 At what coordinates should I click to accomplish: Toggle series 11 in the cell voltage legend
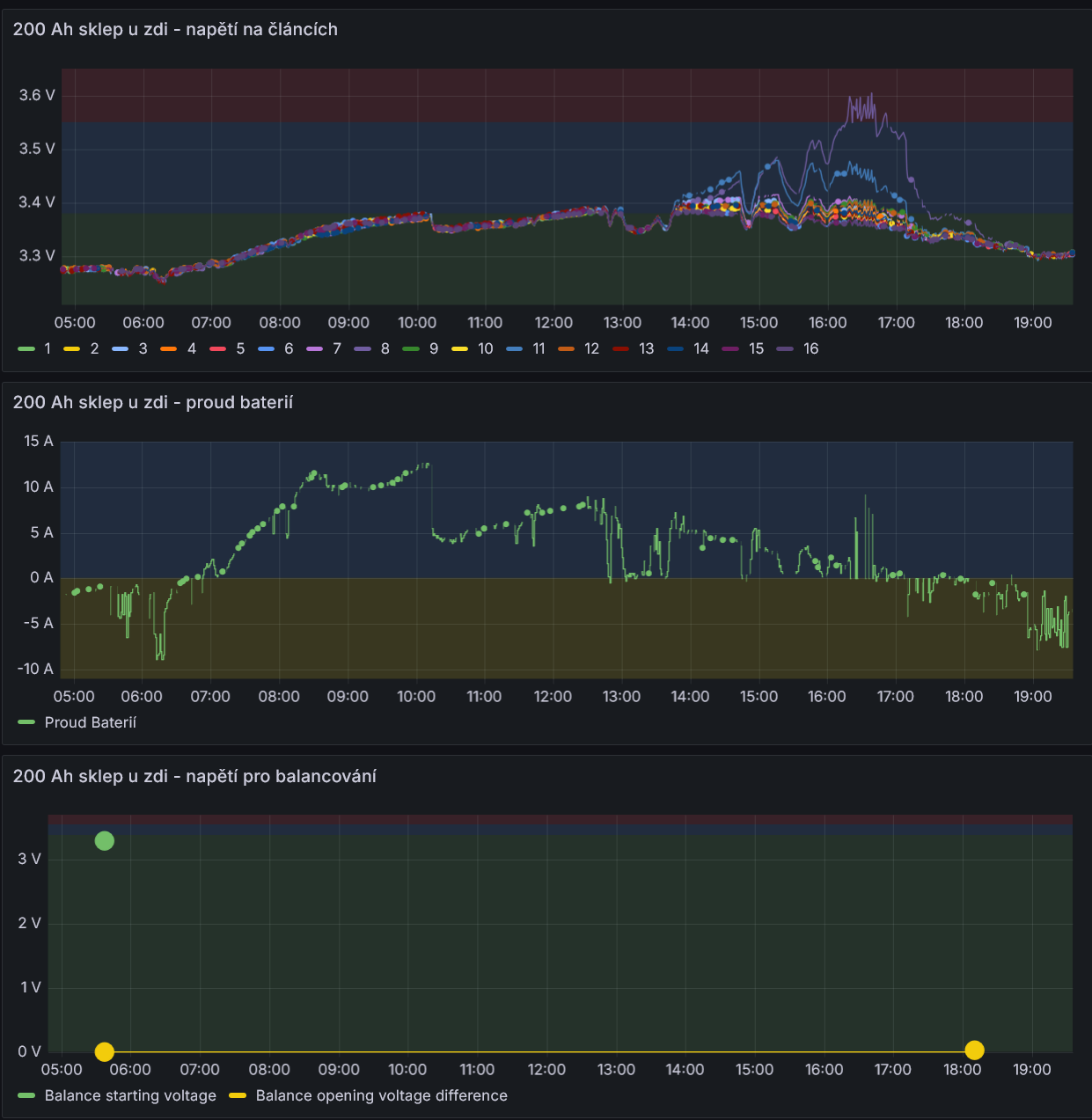pos(539,348)
